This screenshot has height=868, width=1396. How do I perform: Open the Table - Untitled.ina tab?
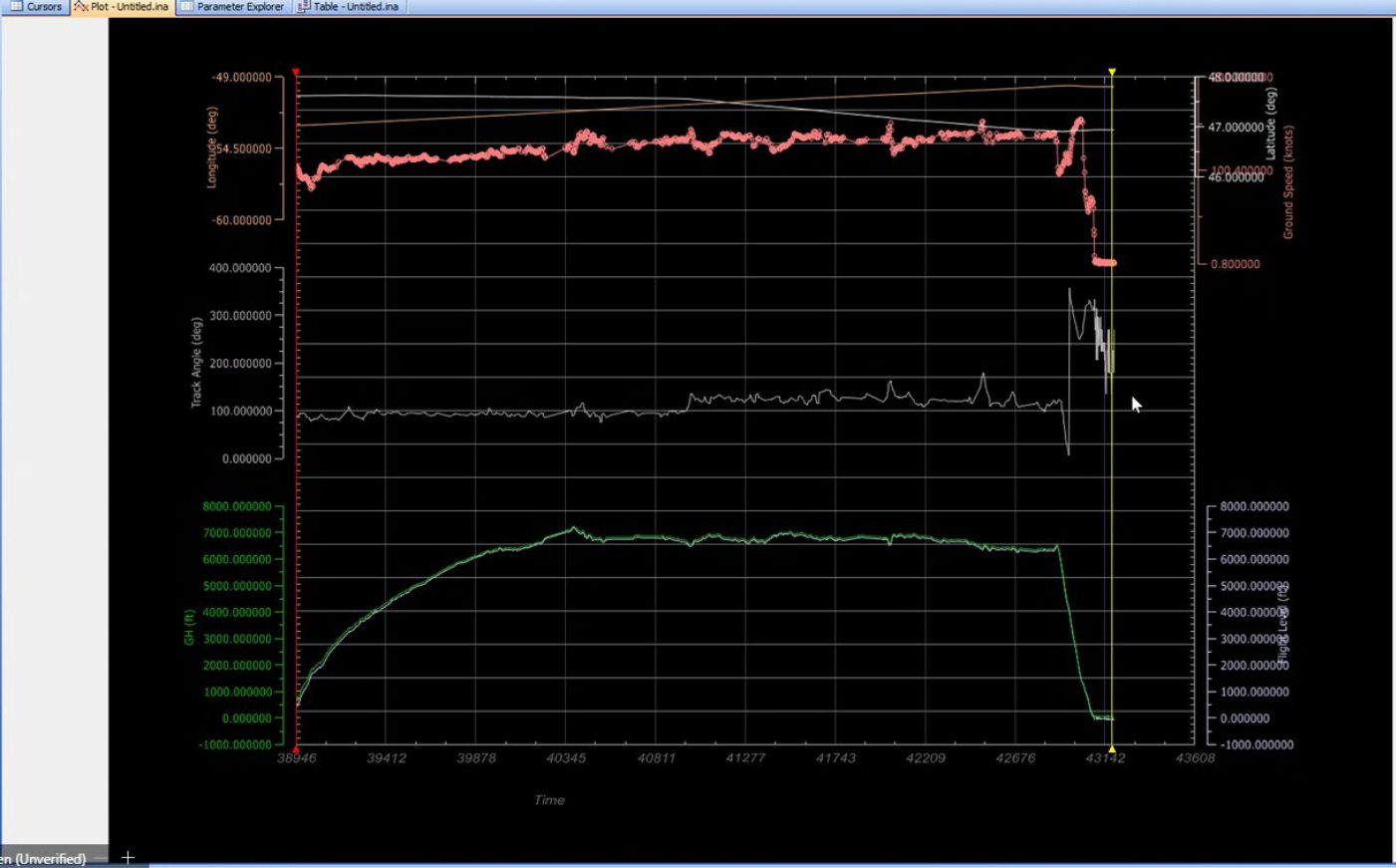[349, 7]
